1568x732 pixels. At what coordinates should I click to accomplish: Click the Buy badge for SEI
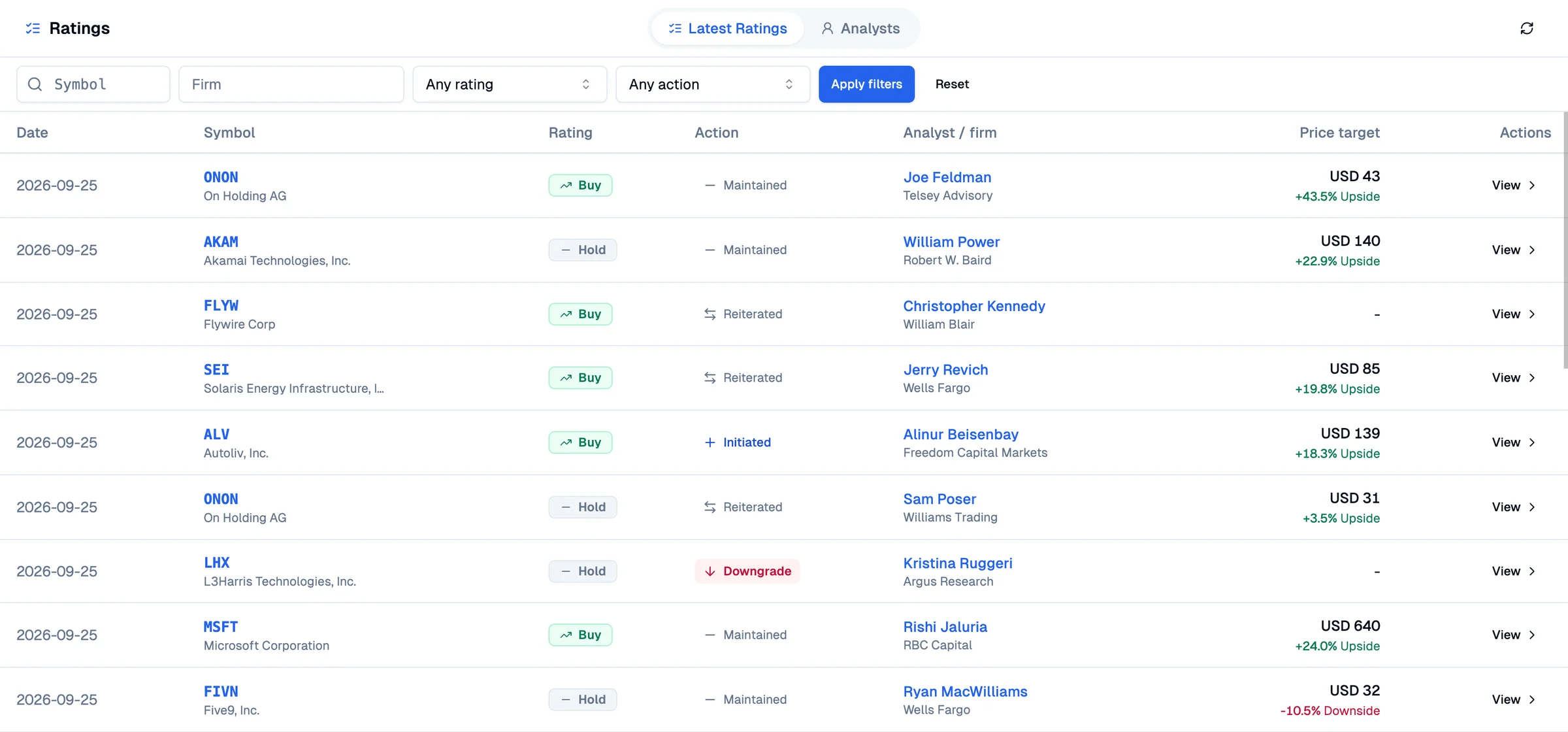[580, 378]
